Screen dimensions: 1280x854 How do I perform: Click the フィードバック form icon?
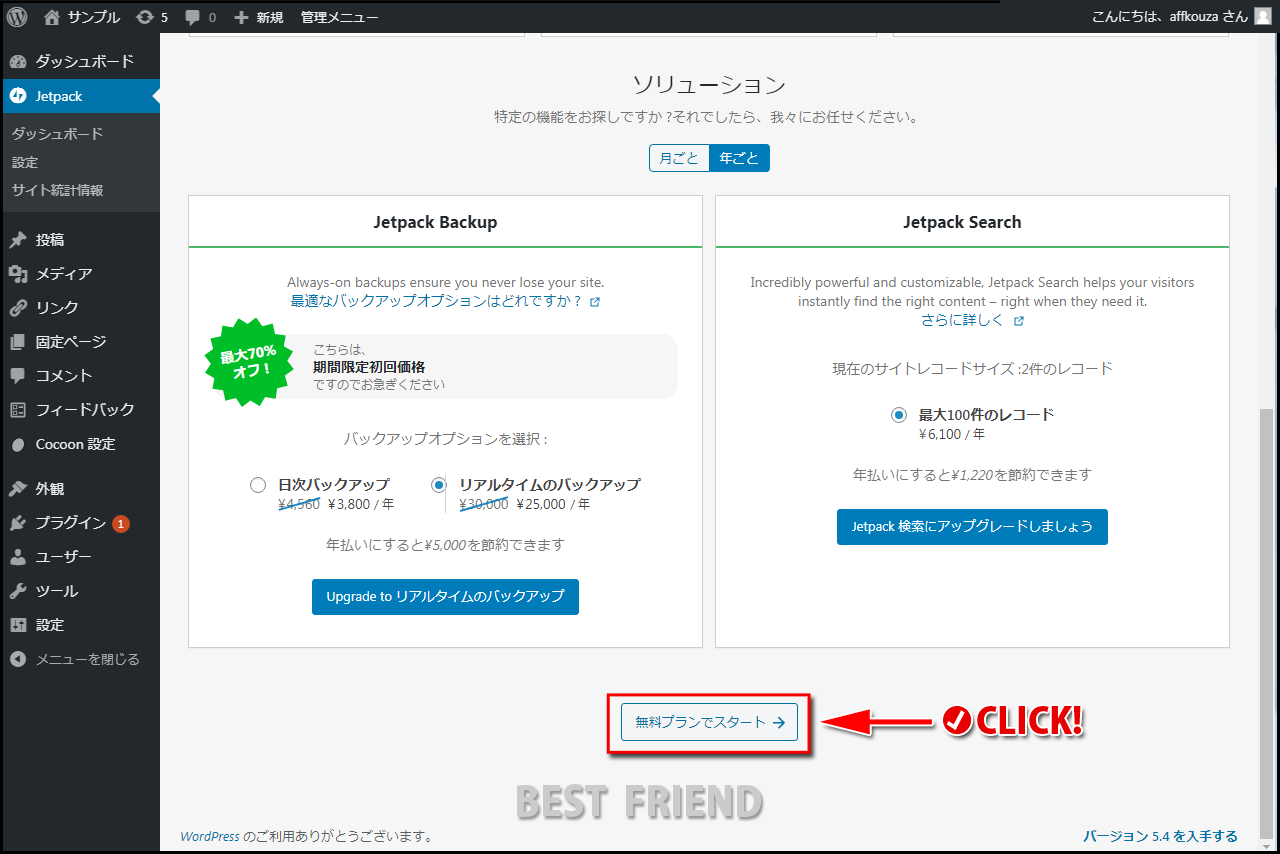pos(18,410)
